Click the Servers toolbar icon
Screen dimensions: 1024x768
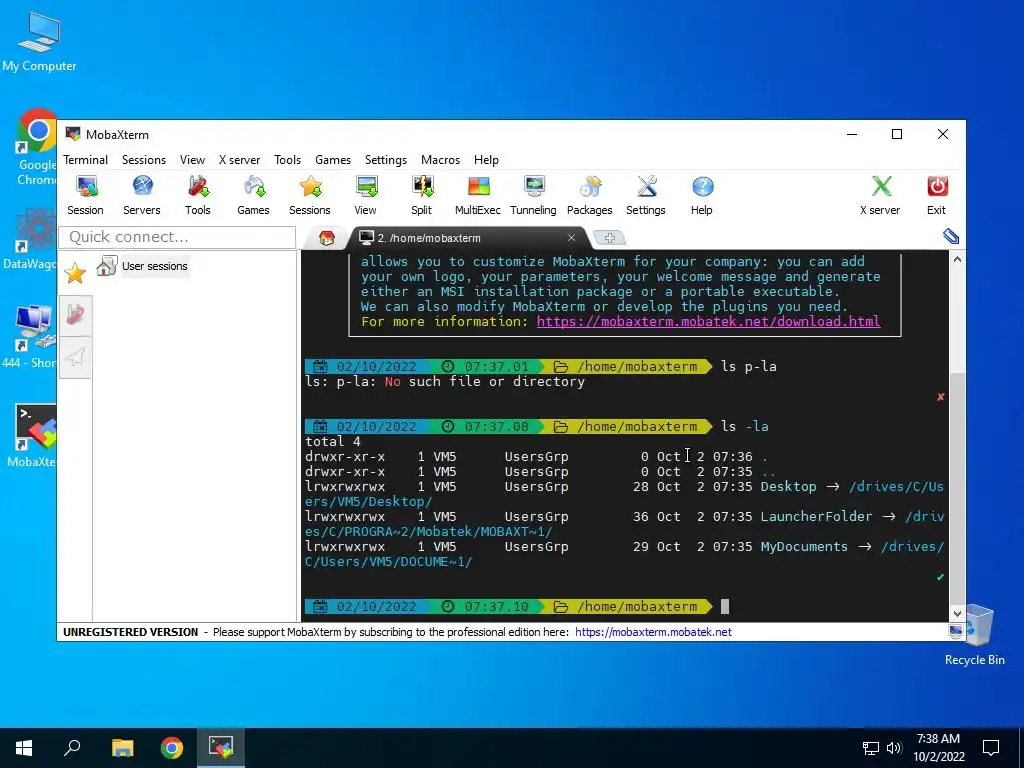[142, 195]
